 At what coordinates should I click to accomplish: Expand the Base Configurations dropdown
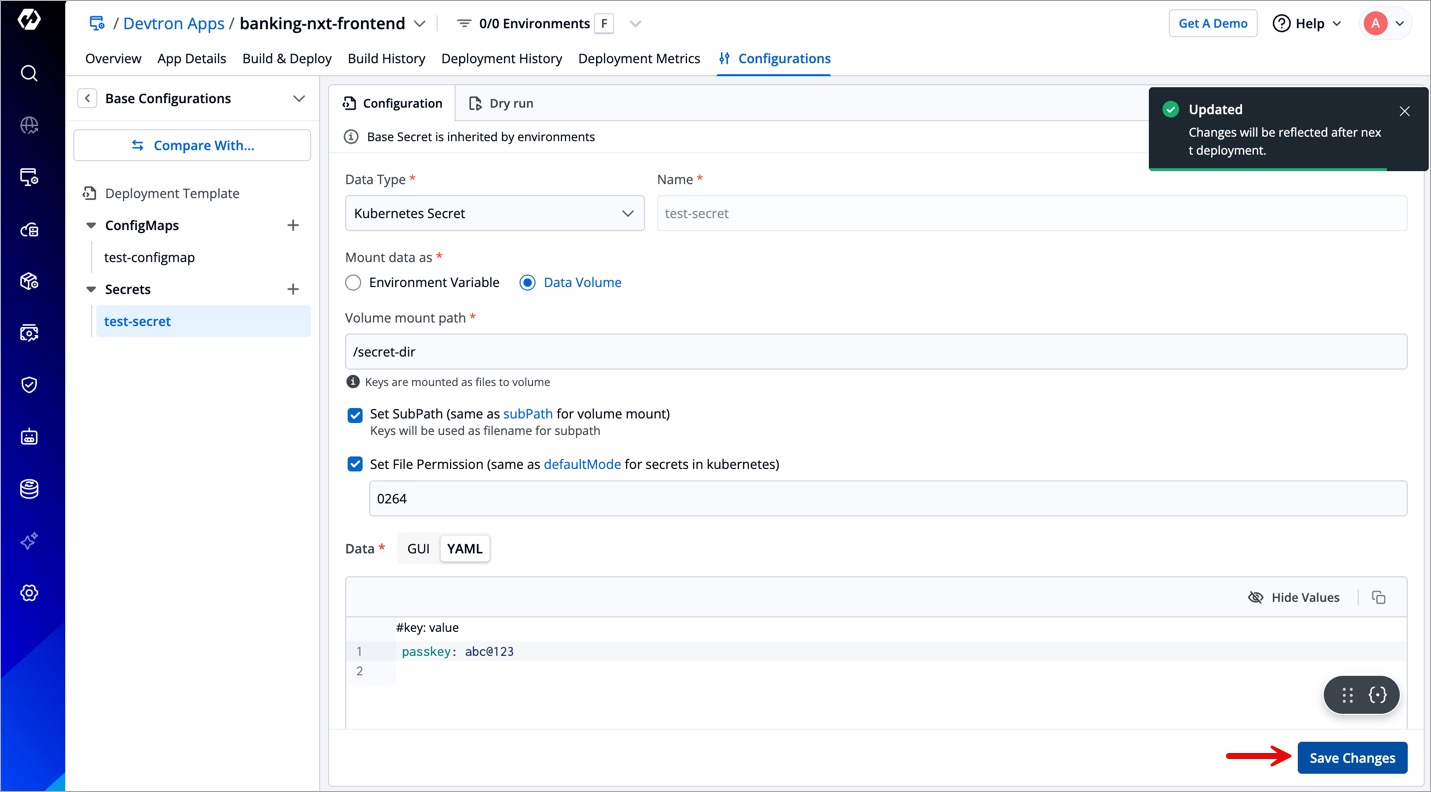click(x=298, y=98)
